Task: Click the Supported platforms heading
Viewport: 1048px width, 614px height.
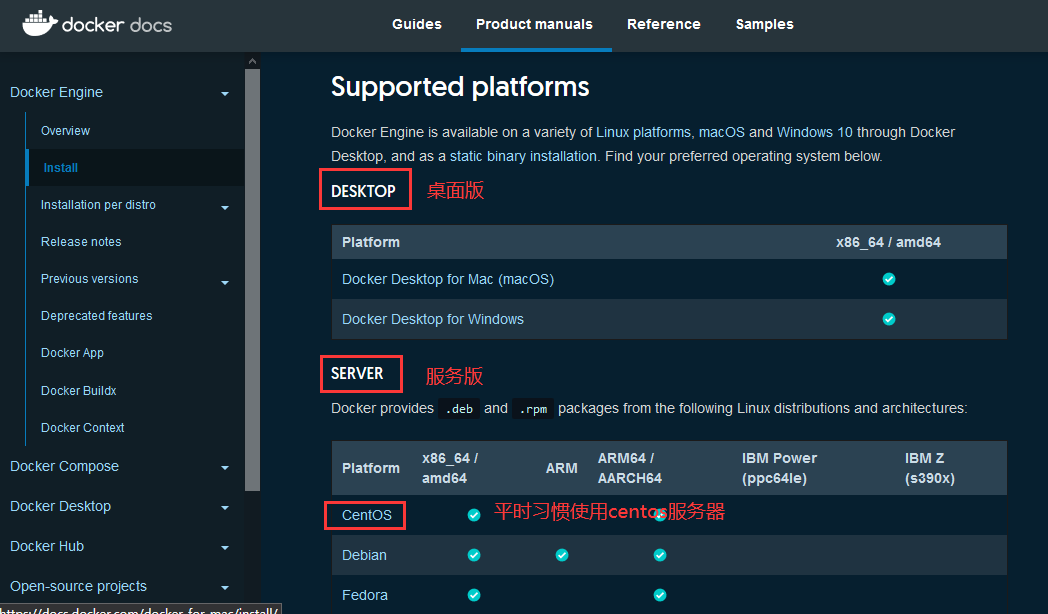Action: tap(460, 87)
